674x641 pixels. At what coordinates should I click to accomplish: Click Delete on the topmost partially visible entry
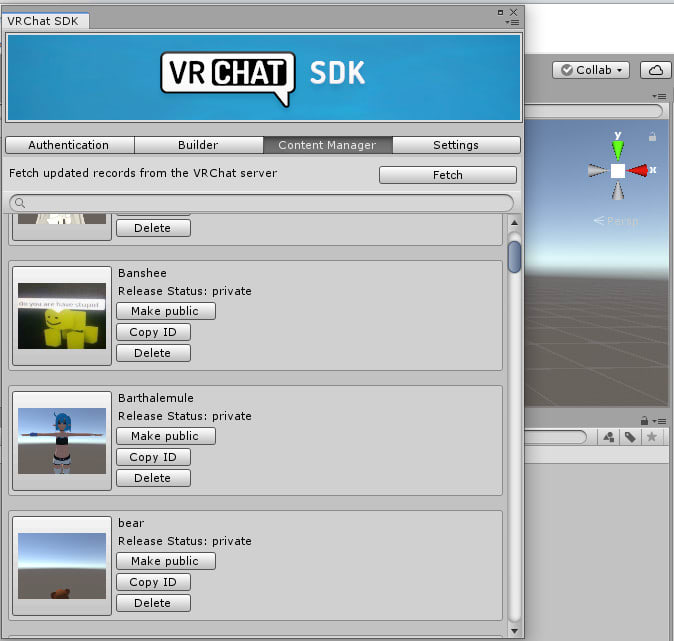[x=153, y=228]
